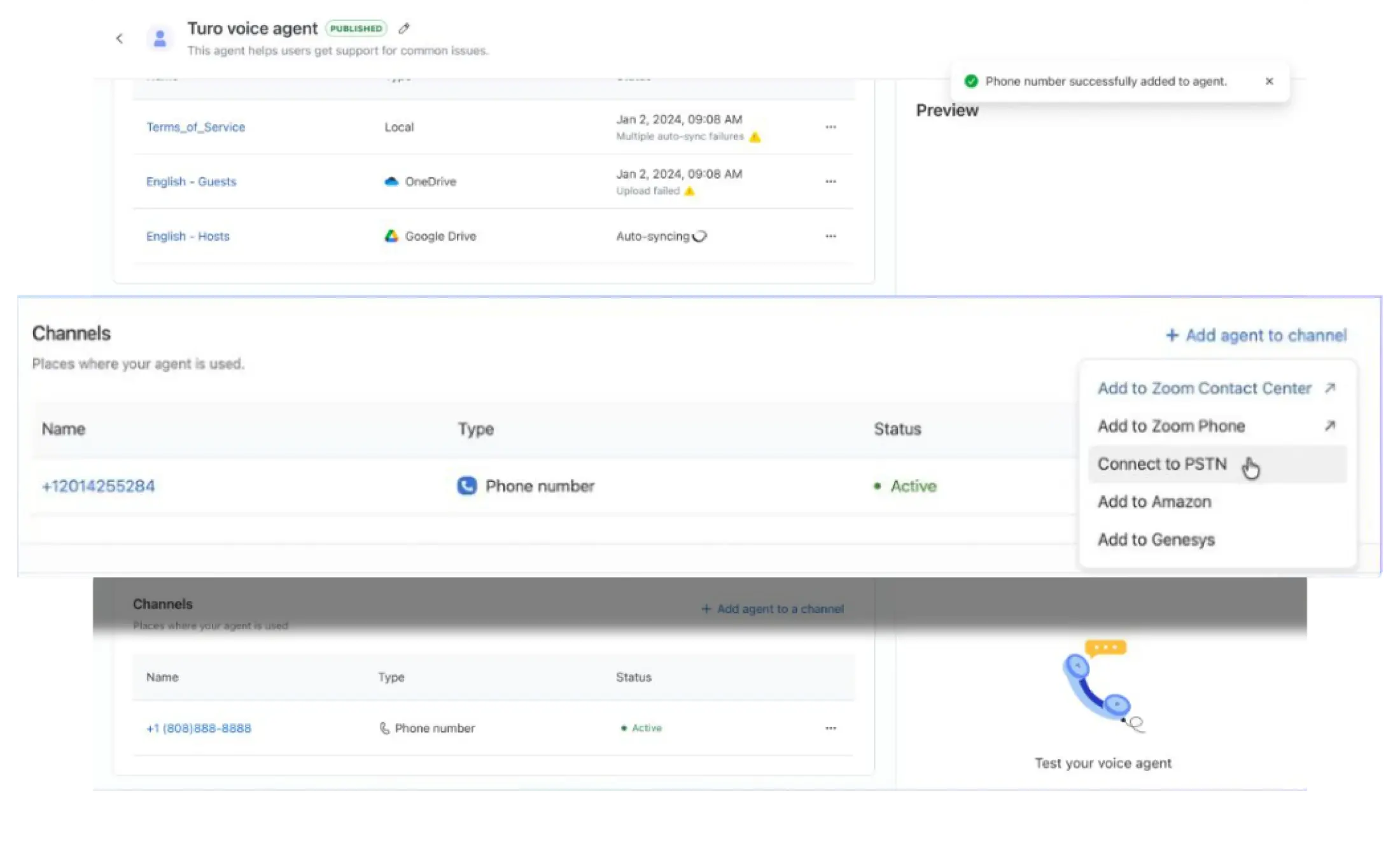
Task: Open the Terms_of_Service knowledge source
Action: click(x=195, y=127)
